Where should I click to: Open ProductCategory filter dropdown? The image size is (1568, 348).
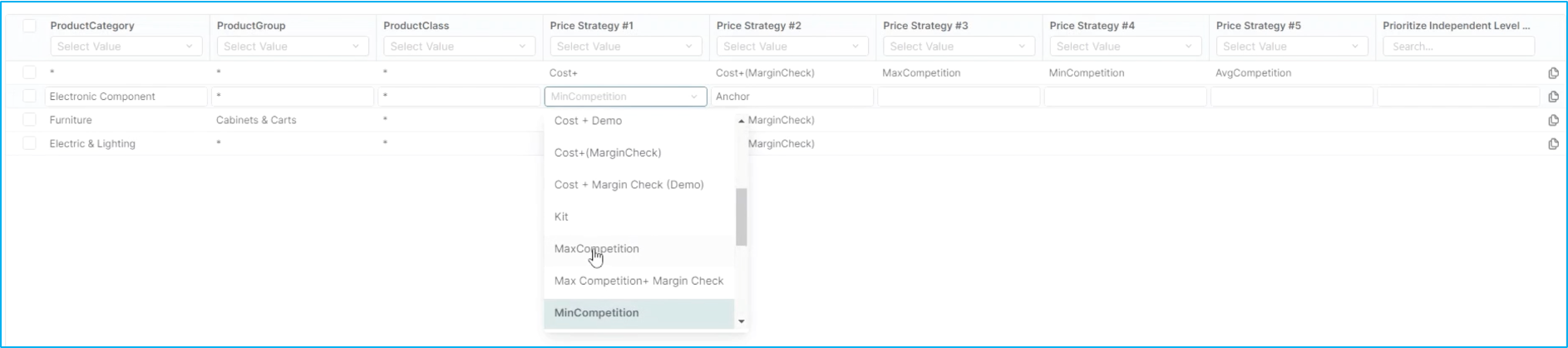click(126, 47)
